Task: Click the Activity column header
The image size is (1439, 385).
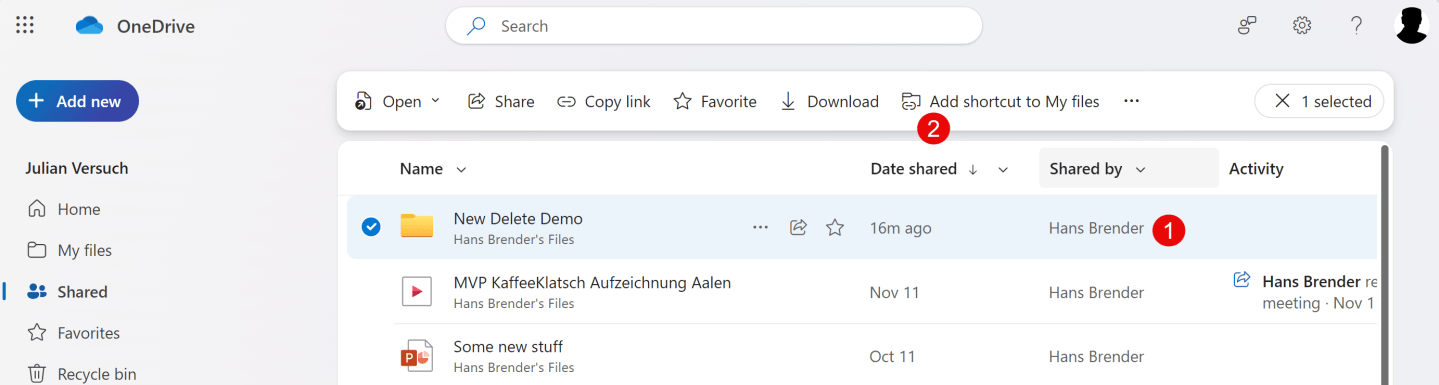Action: [1256, 169]
